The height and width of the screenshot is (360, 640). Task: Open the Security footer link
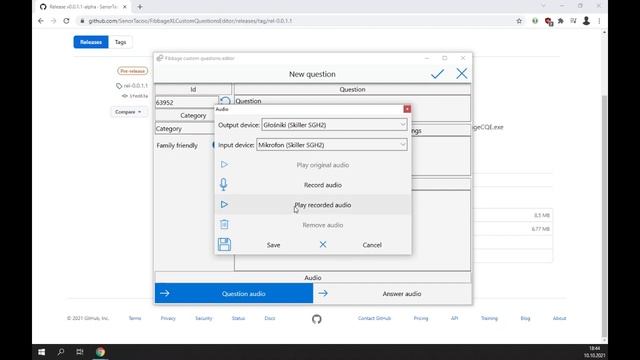click(203, 318)
